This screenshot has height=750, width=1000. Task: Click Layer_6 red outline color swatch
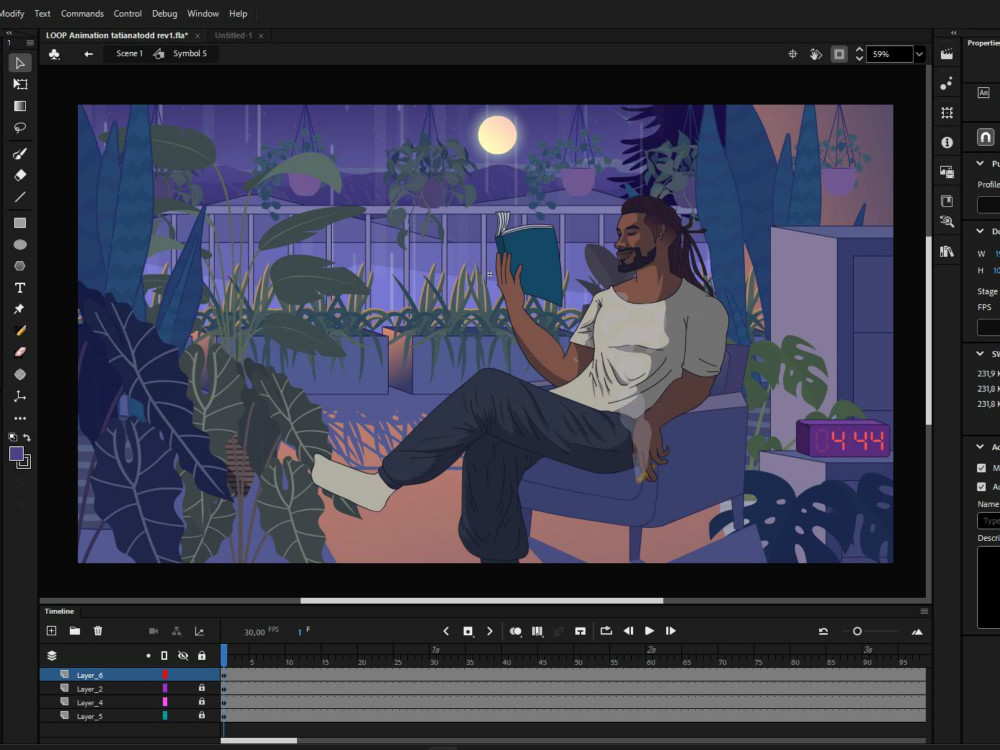point(165,675)
